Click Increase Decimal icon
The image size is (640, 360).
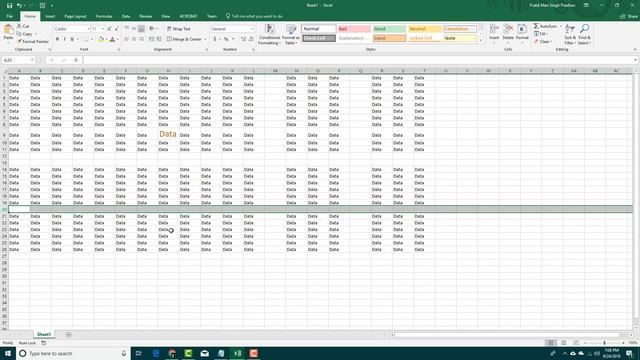[x=243, y=39]
